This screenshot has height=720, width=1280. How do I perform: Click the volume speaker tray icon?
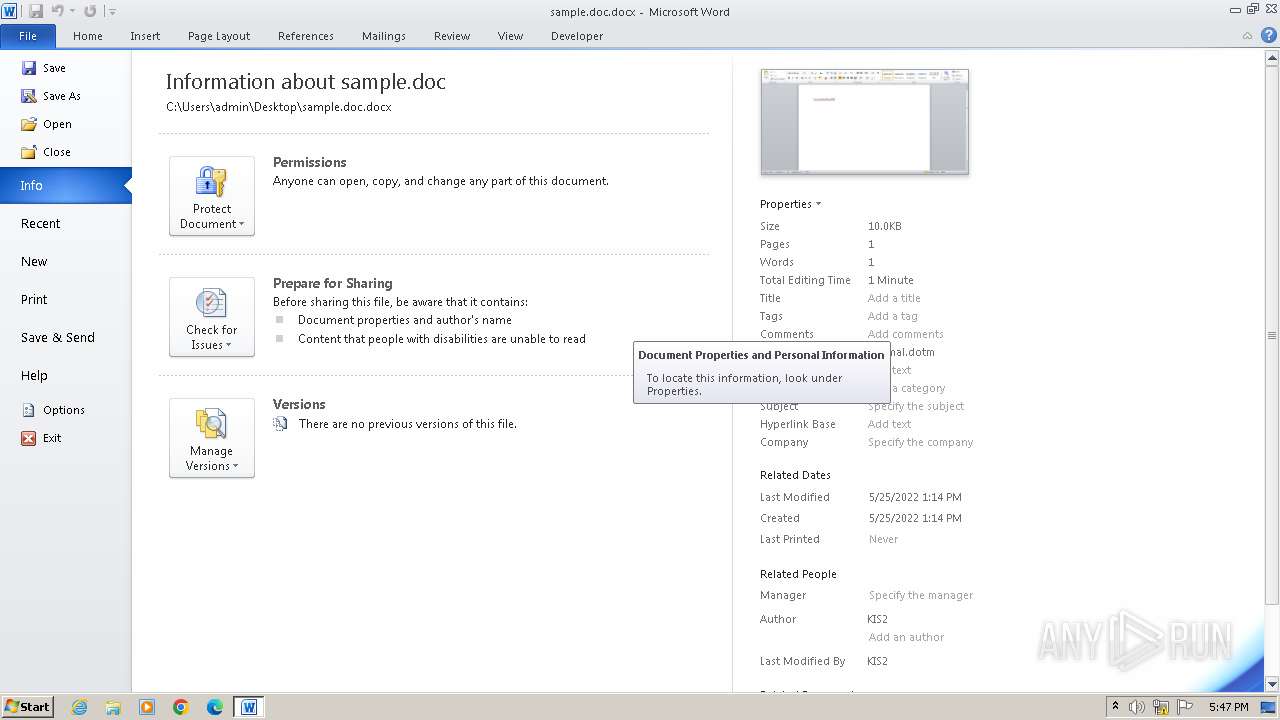pyautogui.click(x=1137, y=707)
